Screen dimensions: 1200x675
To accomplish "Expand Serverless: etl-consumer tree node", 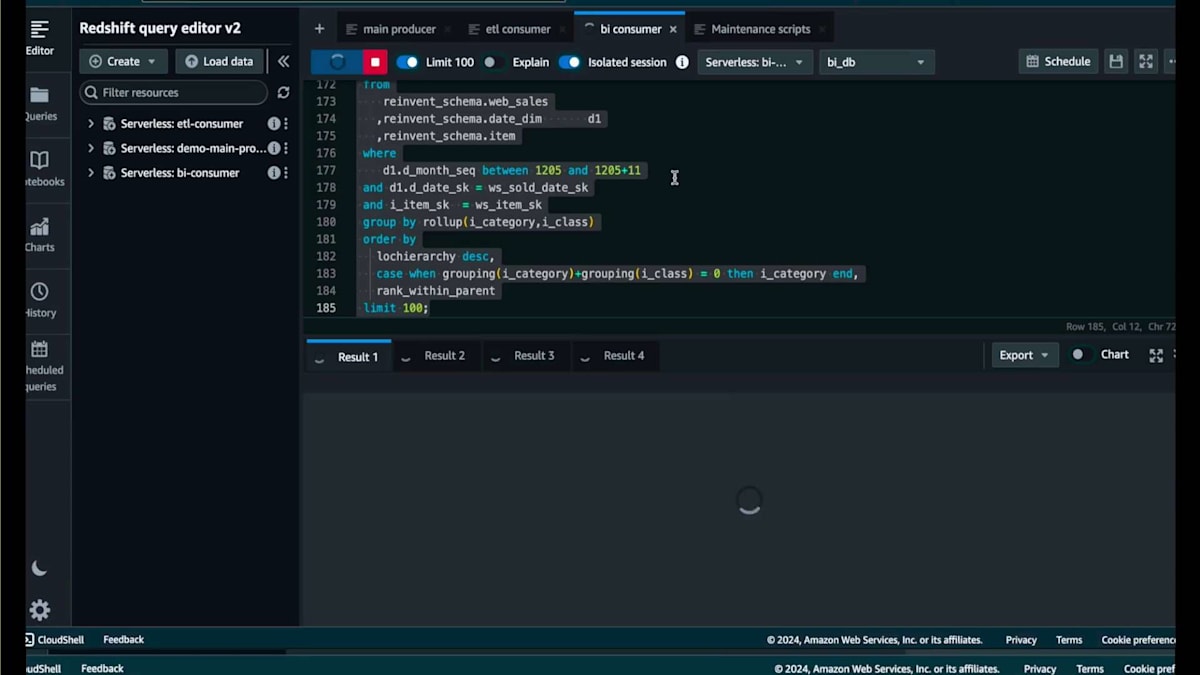I will (x=91, y=124).
